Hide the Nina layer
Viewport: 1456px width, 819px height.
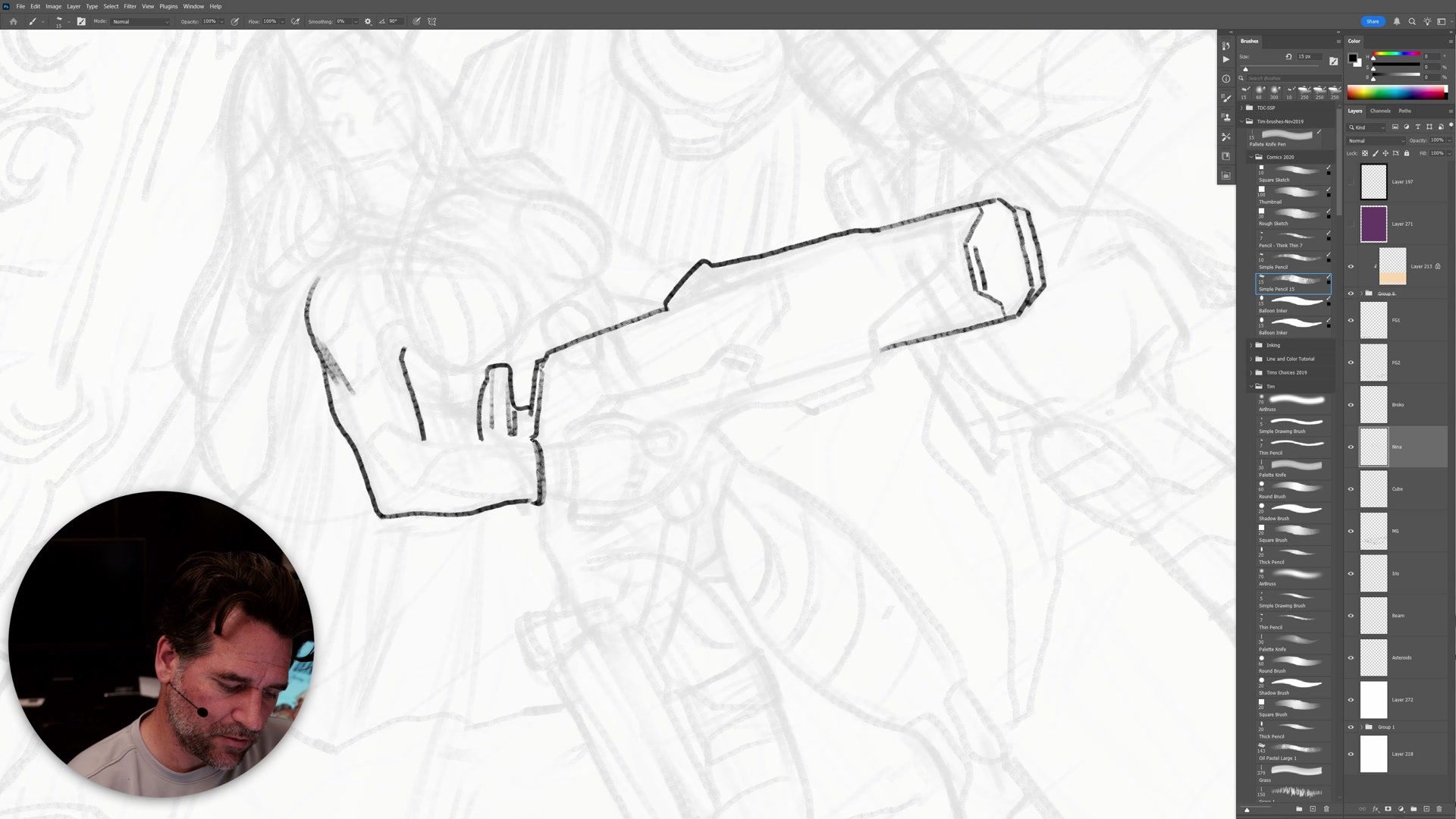point(1351,447)
